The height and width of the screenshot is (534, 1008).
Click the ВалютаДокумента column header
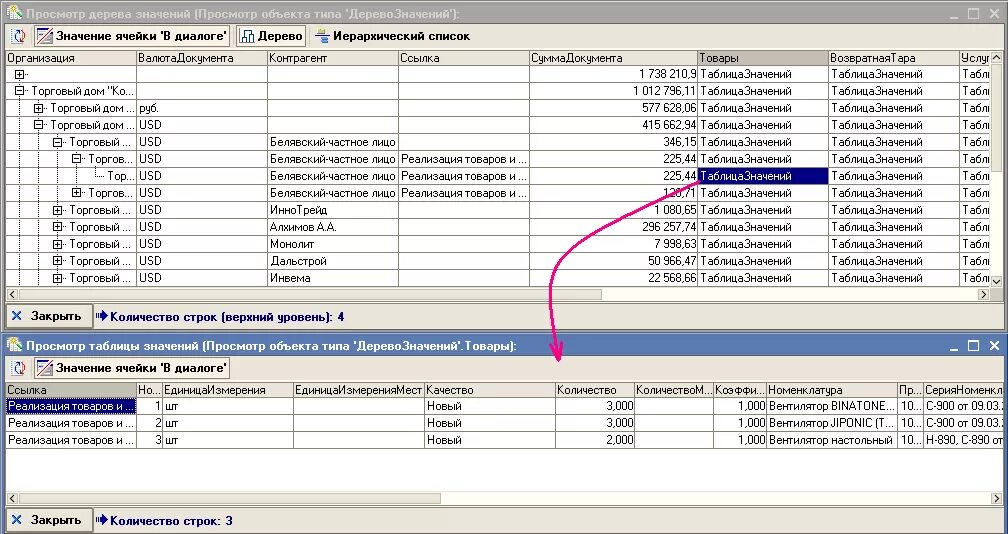point(202,58)
